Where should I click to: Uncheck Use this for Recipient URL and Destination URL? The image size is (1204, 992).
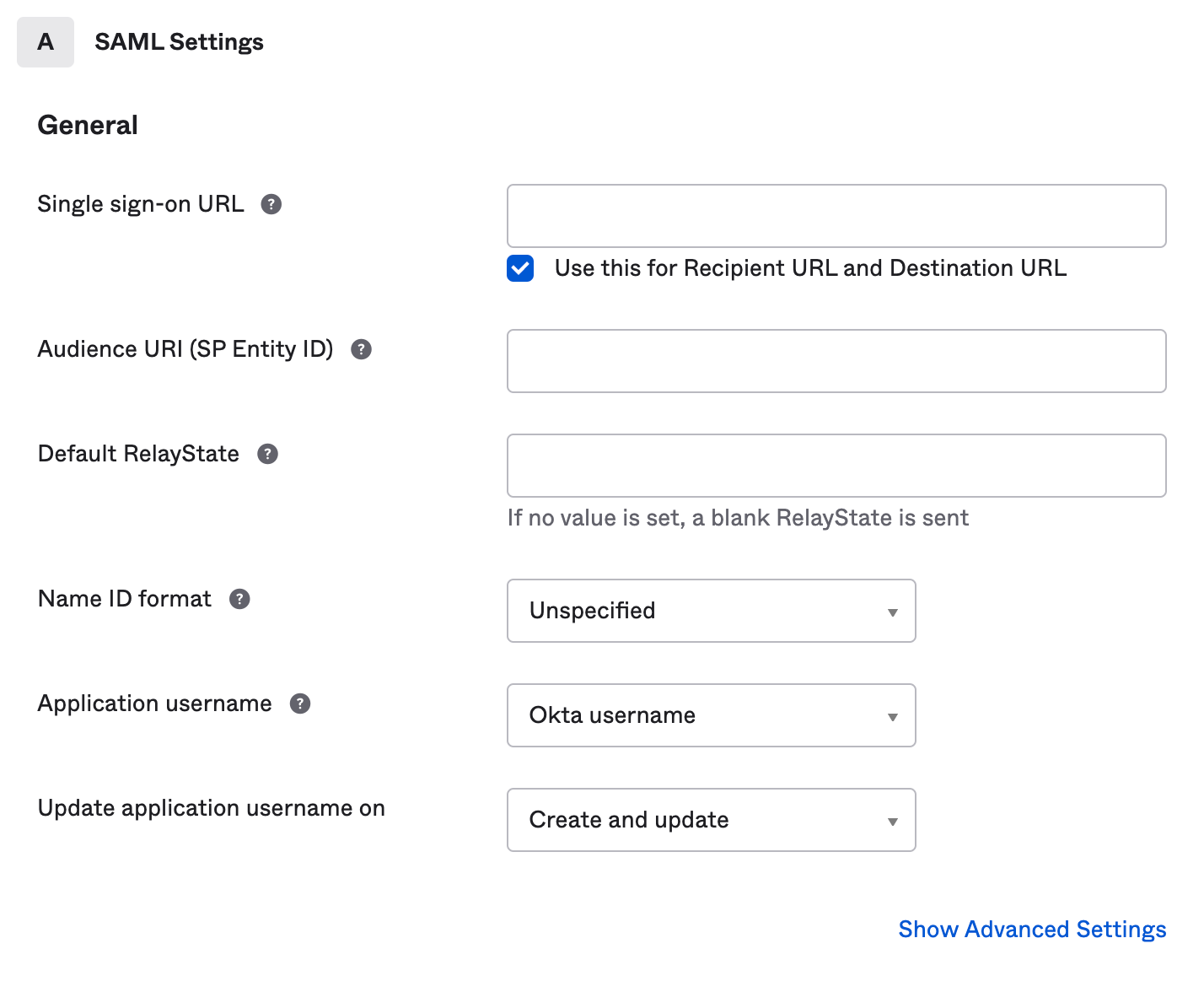click(x=520, y=268)
